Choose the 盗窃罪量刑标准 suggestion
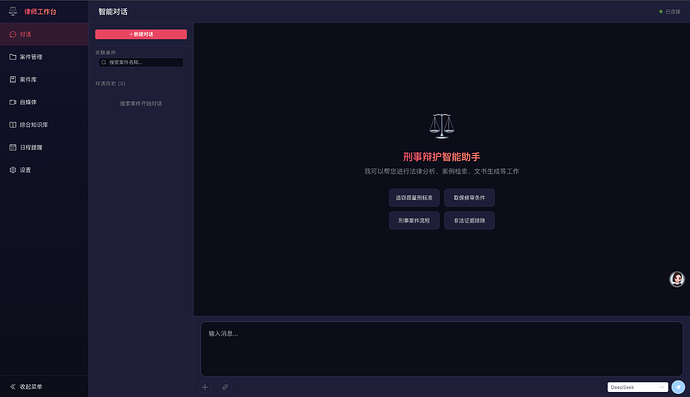The image size is (690, 397). tap(414, 198)
